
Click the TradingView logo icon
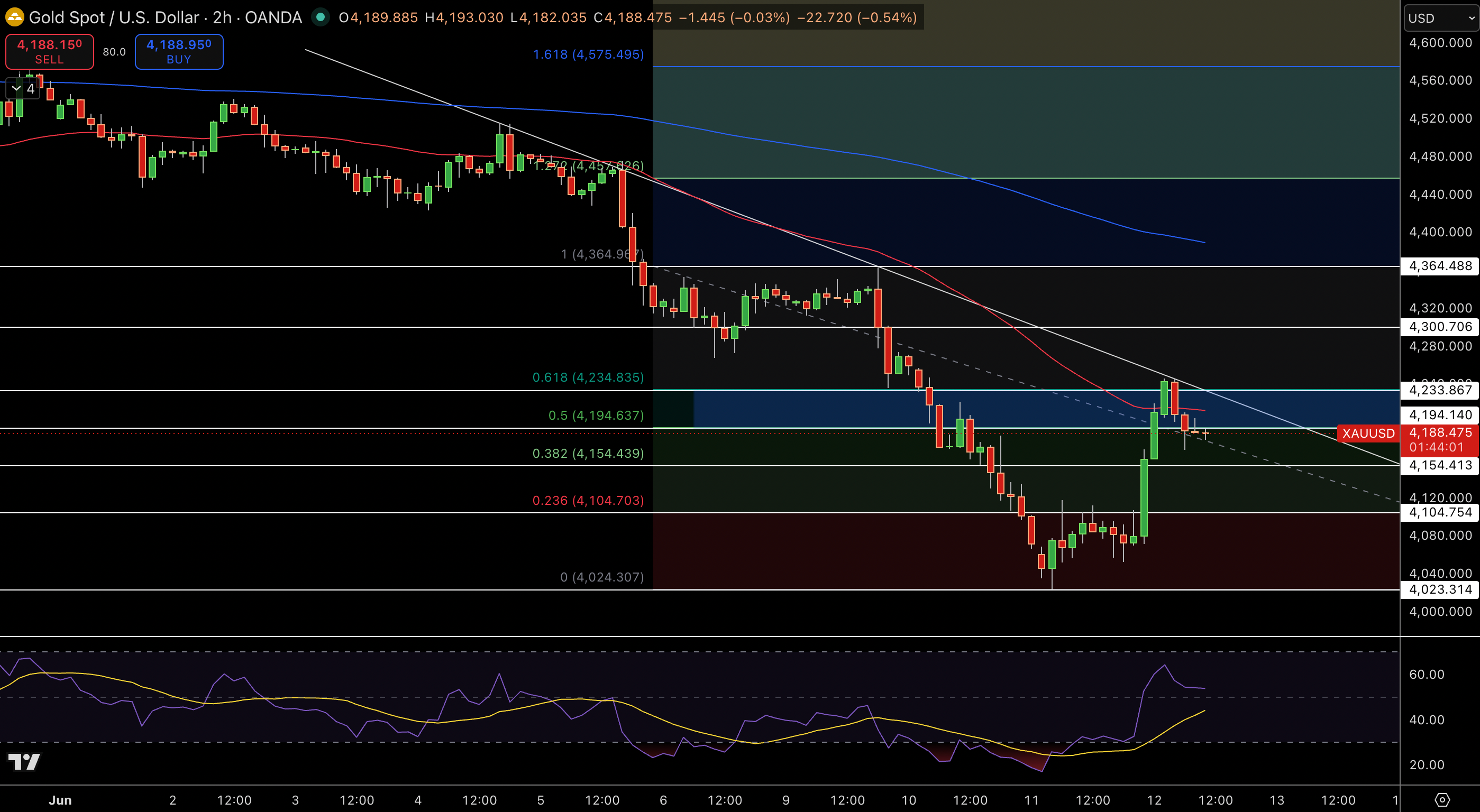point(24,761)
